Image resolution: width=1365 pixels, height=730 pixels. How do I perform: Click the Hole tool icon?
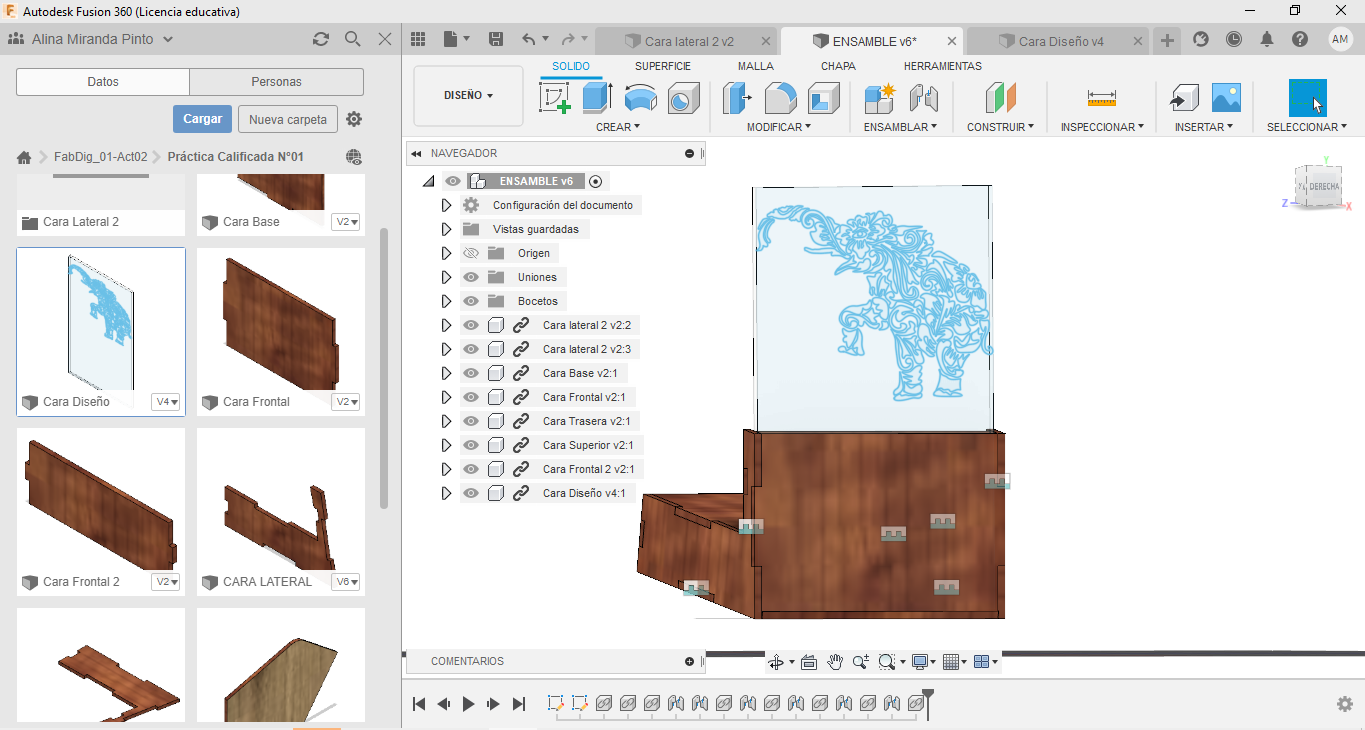pyautogui.click(x=683, y=98)
